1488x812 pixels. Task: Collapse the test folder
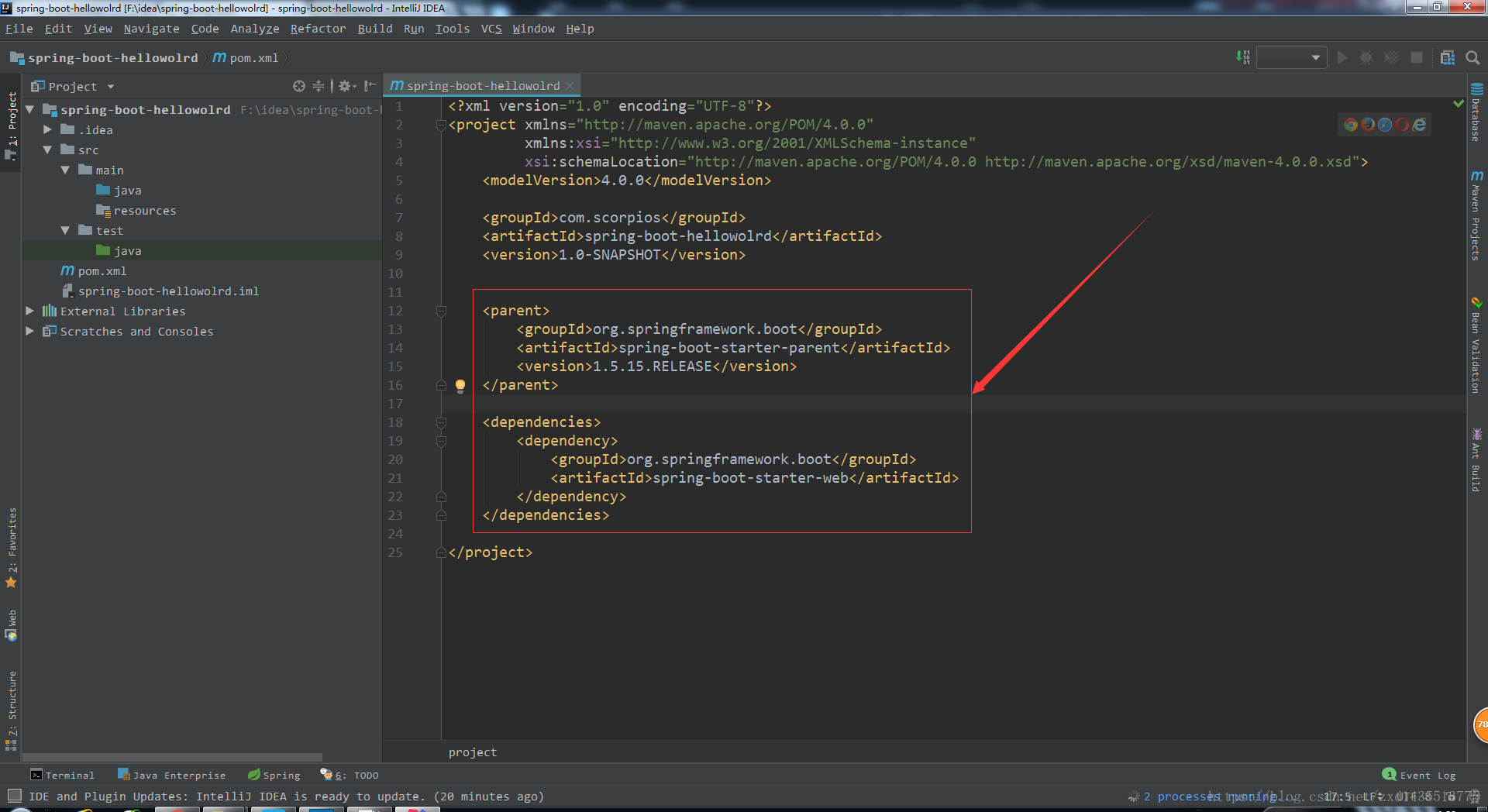click(x=65, y=231)
